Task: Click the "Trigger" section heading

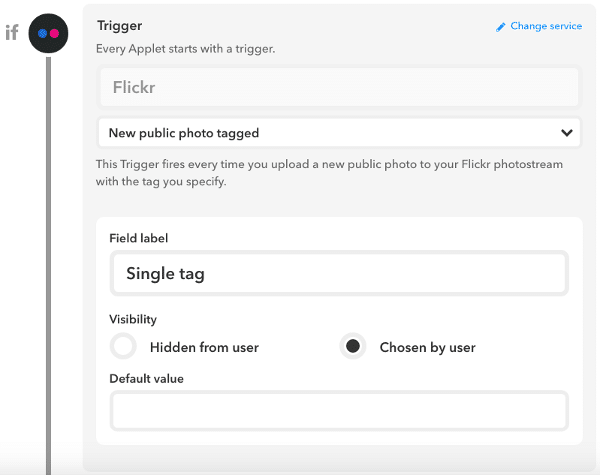Action: [118, 25]
